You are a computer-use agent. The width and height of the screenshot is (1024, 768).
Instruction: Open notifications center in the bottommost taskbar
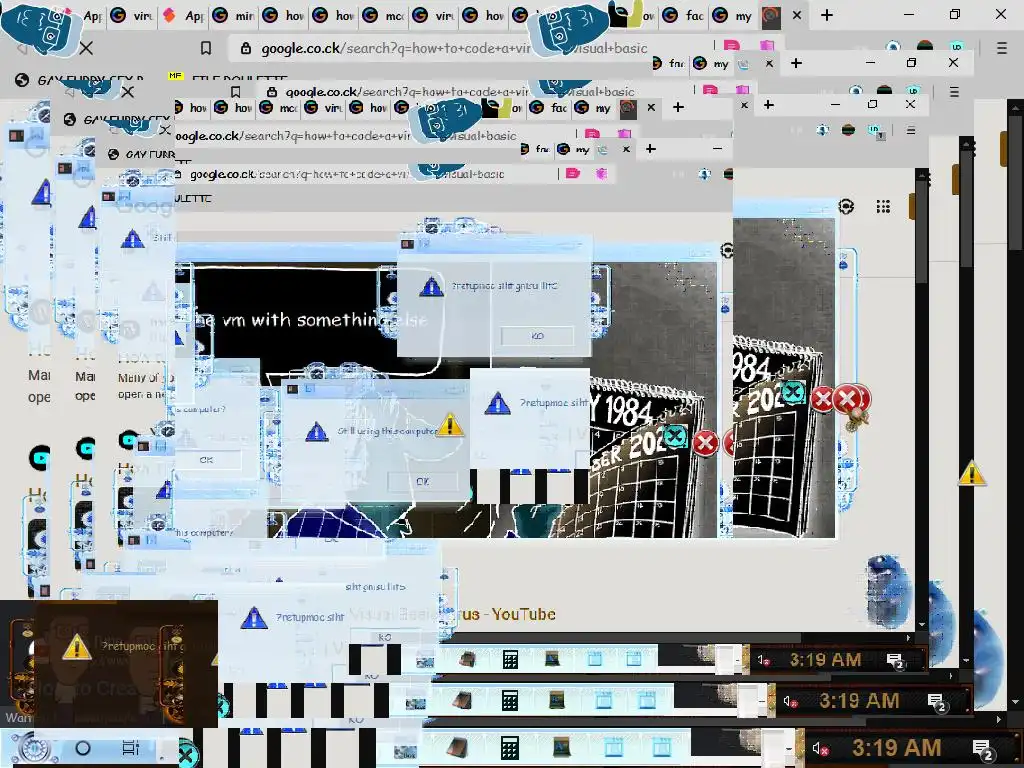tap(982, 749)
